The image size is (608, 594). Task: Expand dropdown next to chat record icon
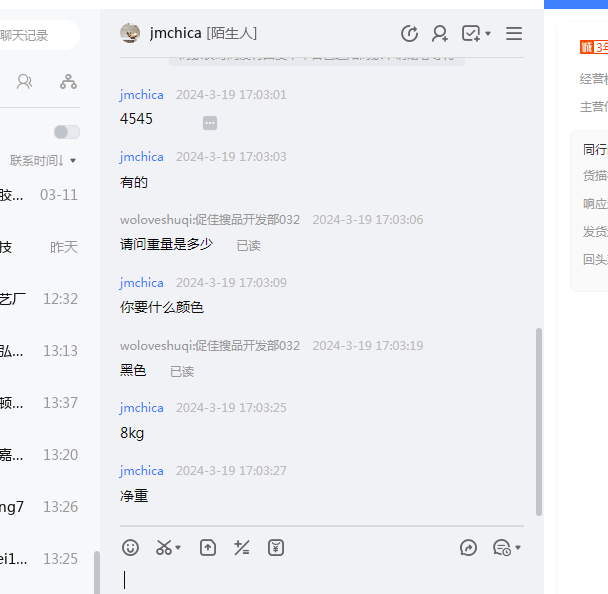coord(518,548)
